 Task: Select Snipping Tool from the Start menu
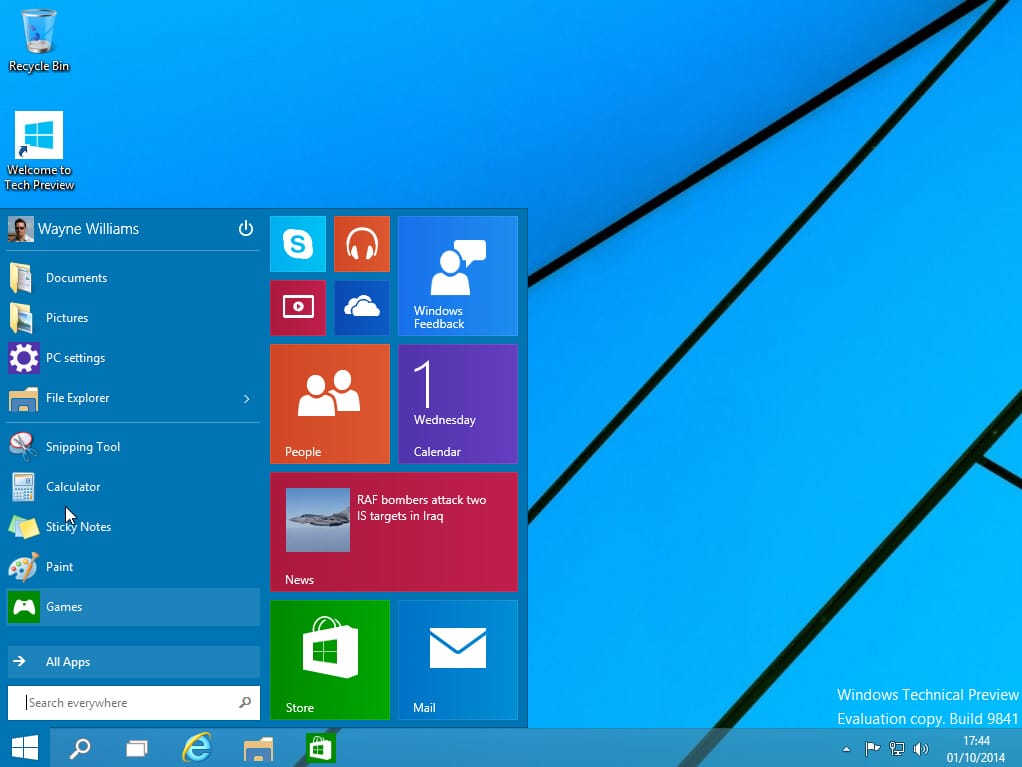[x=82, y=446]
